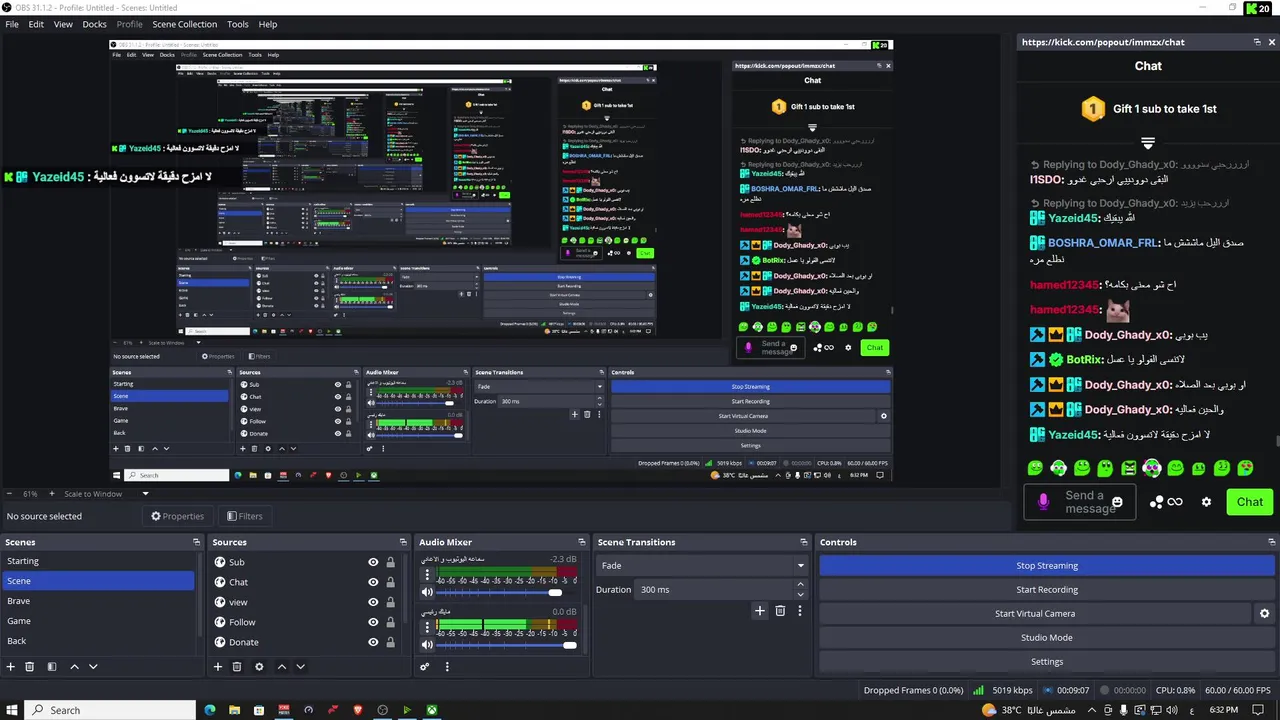Delete selected source with Sources trash icon

237,667
